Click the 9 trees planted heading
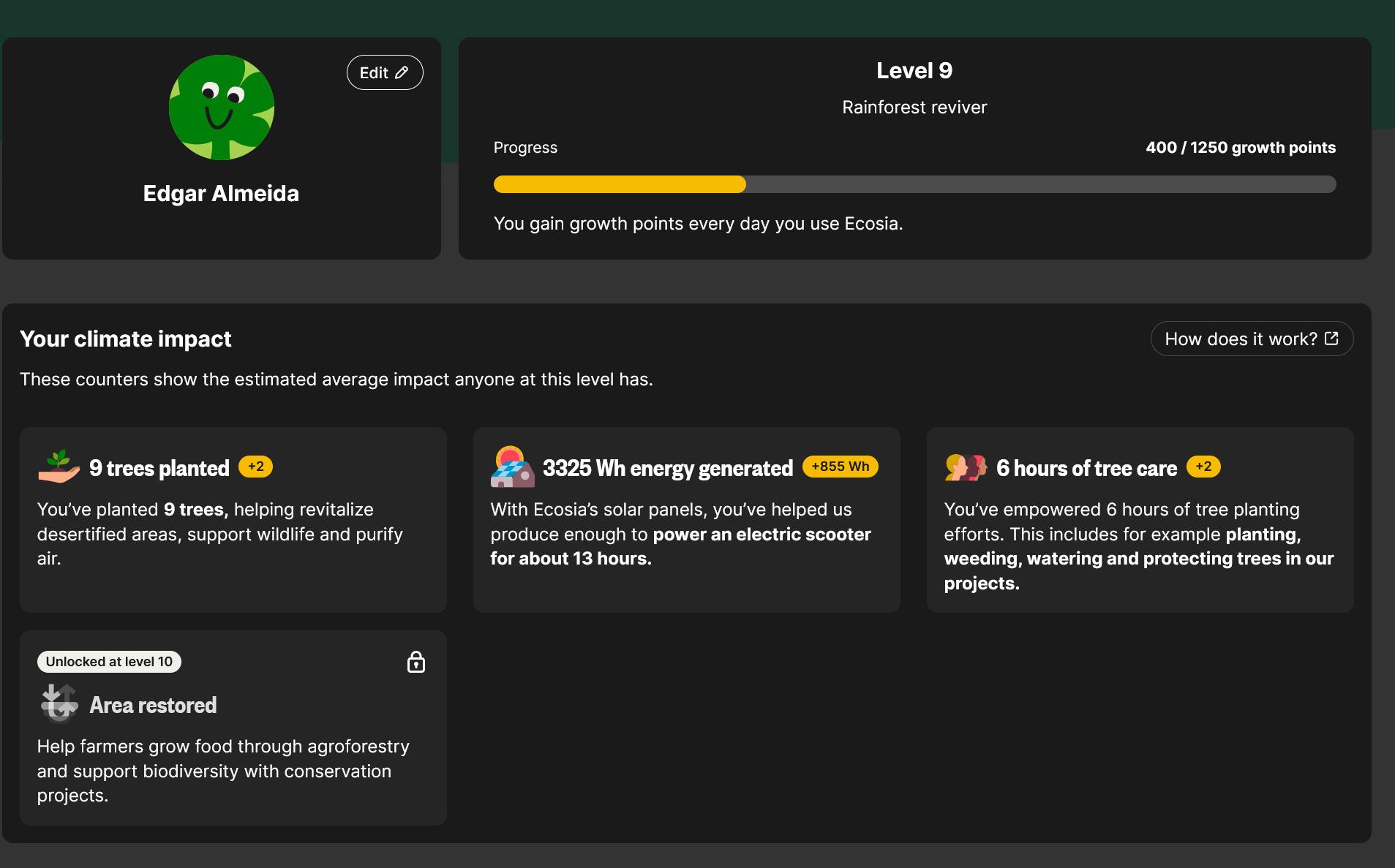The width and height of the screenshot is (1395, 868). click(x=159, y=468)
